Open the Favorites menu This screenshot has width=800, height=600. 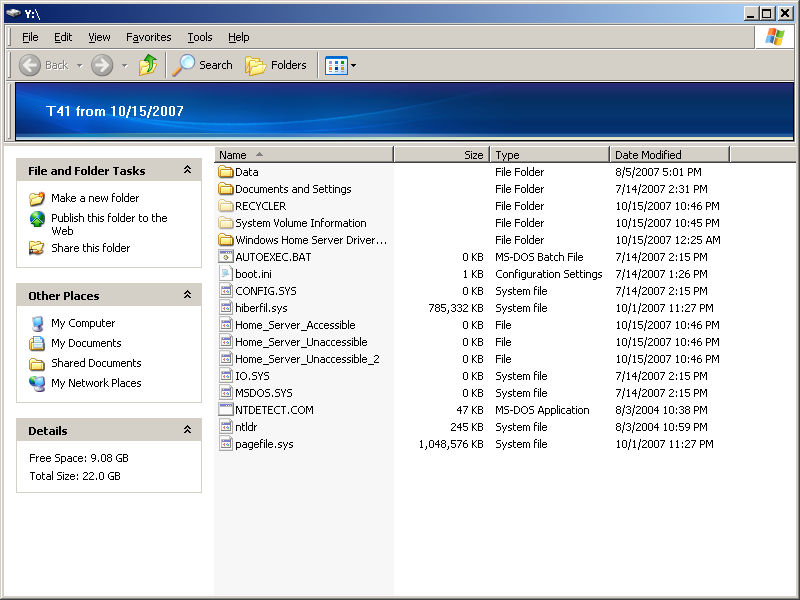(148, 37)
